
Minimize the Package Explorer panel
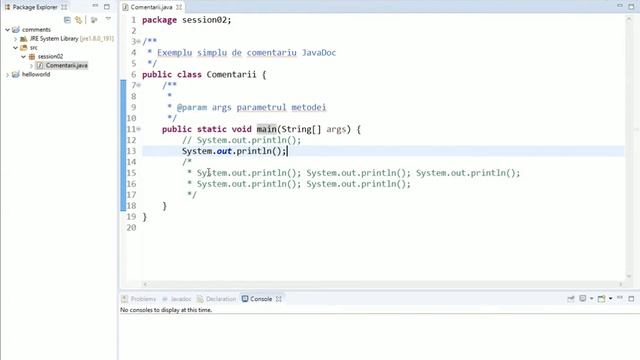pos(95,6)
